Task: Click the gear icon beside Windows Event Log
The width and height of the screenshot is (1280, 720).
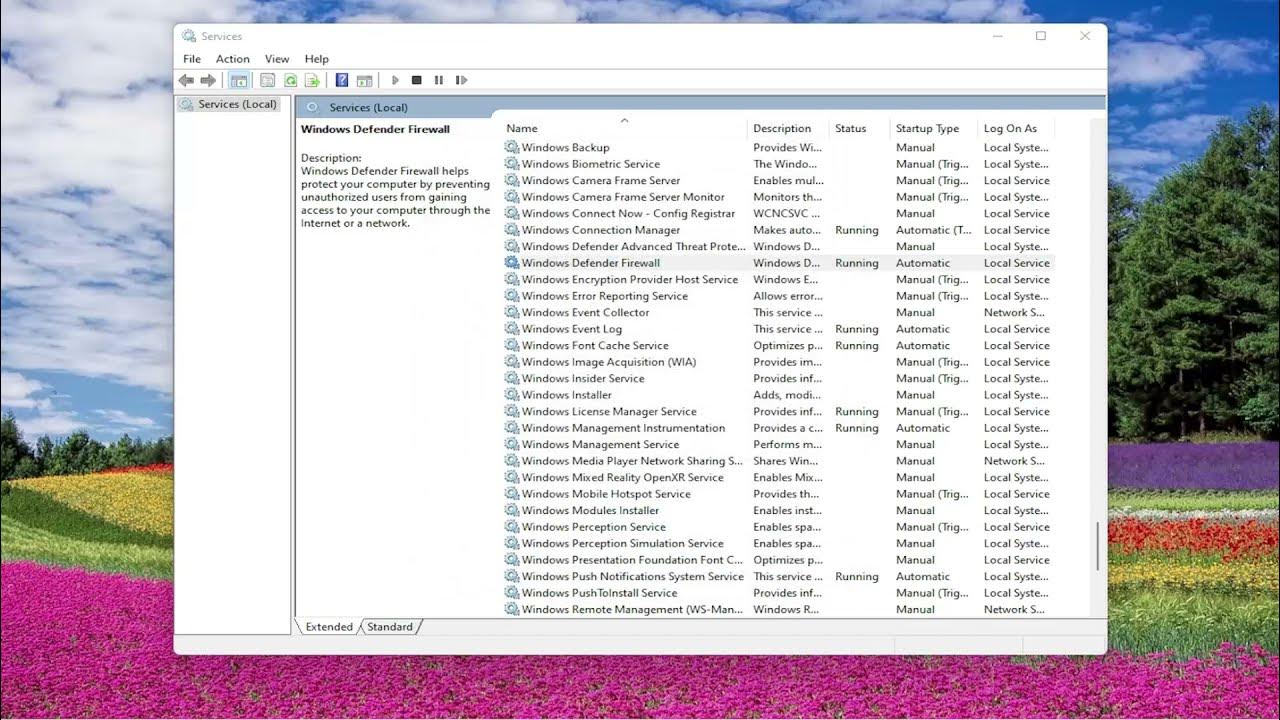Action: coord(512,329)
